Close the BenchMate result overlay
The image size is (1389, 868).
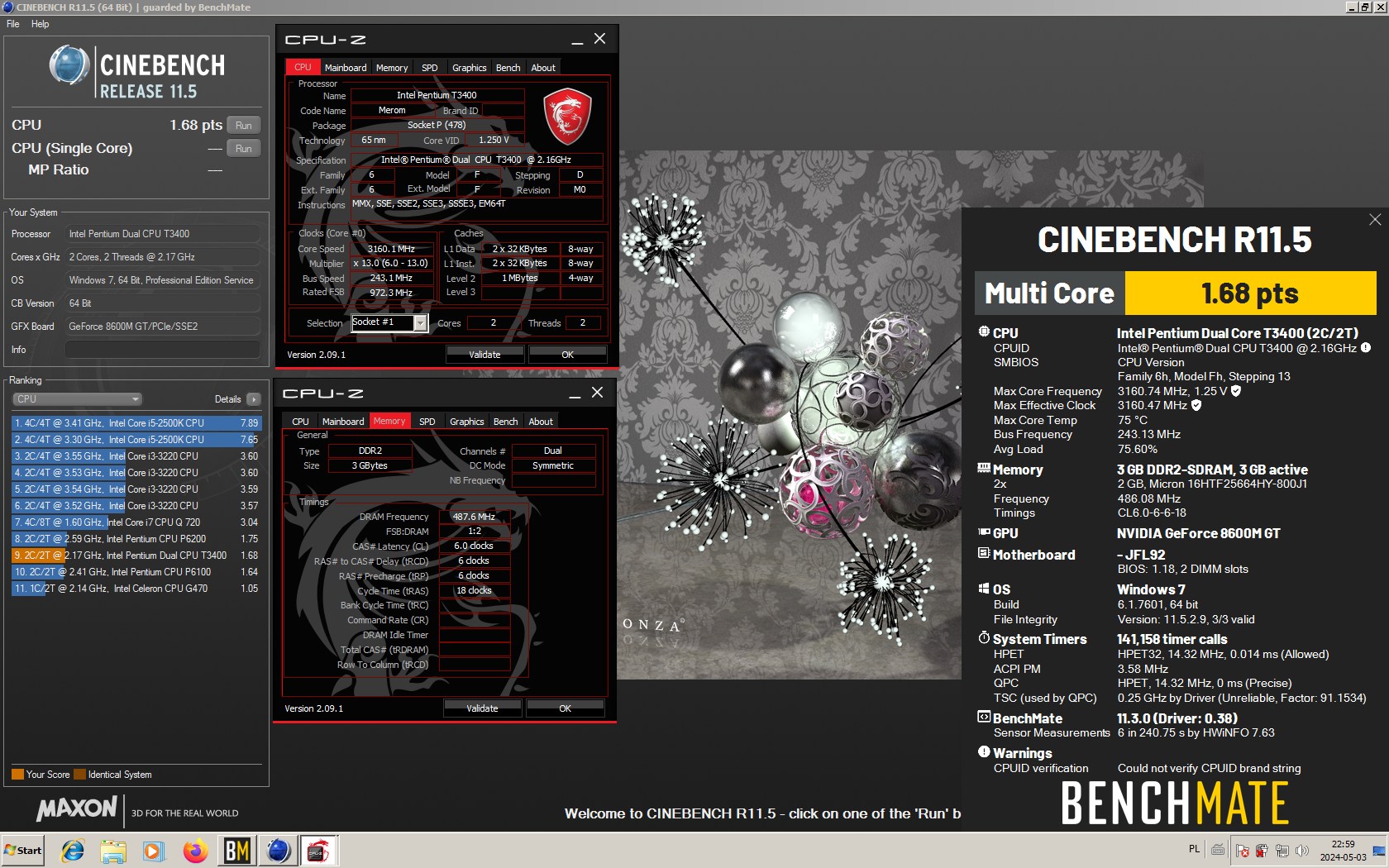[1375, 219]
